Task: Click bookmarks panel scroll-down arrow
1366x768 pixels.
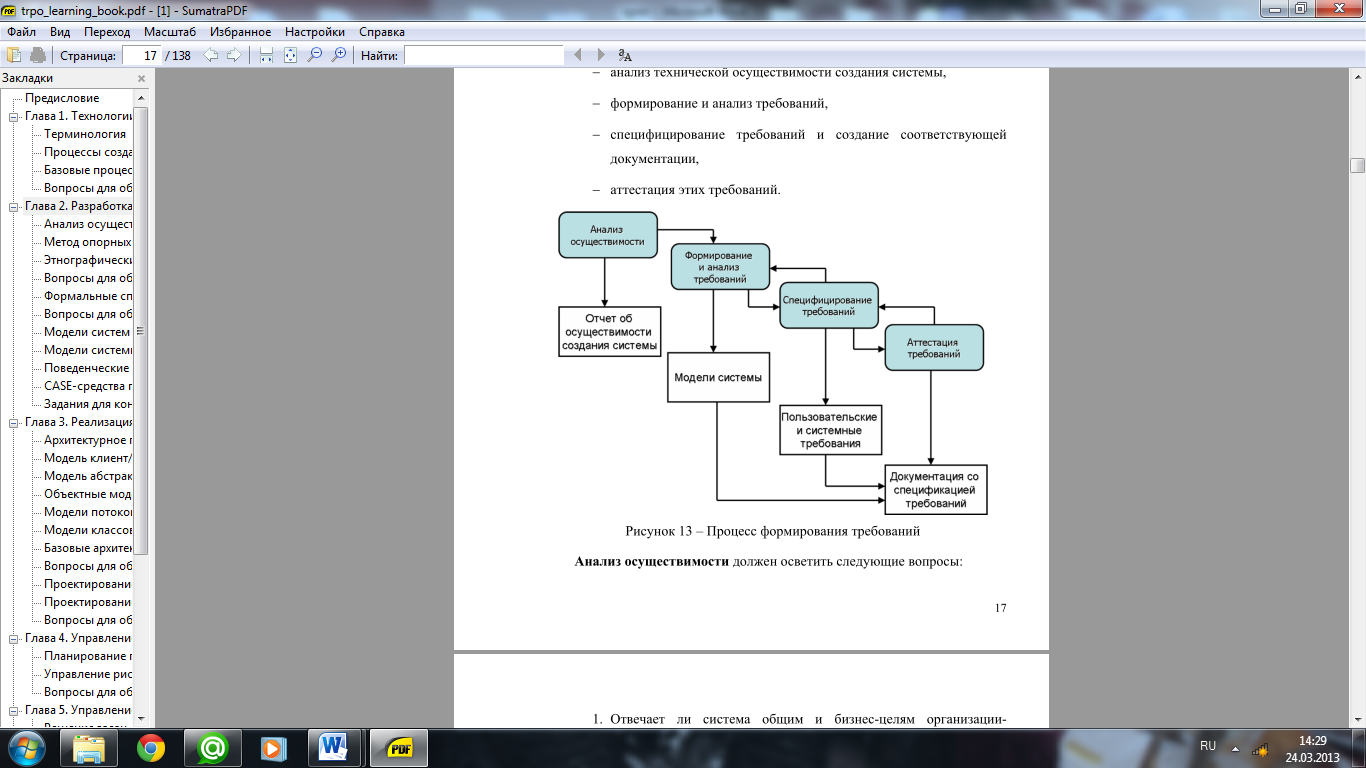Action: click(141, 717)
